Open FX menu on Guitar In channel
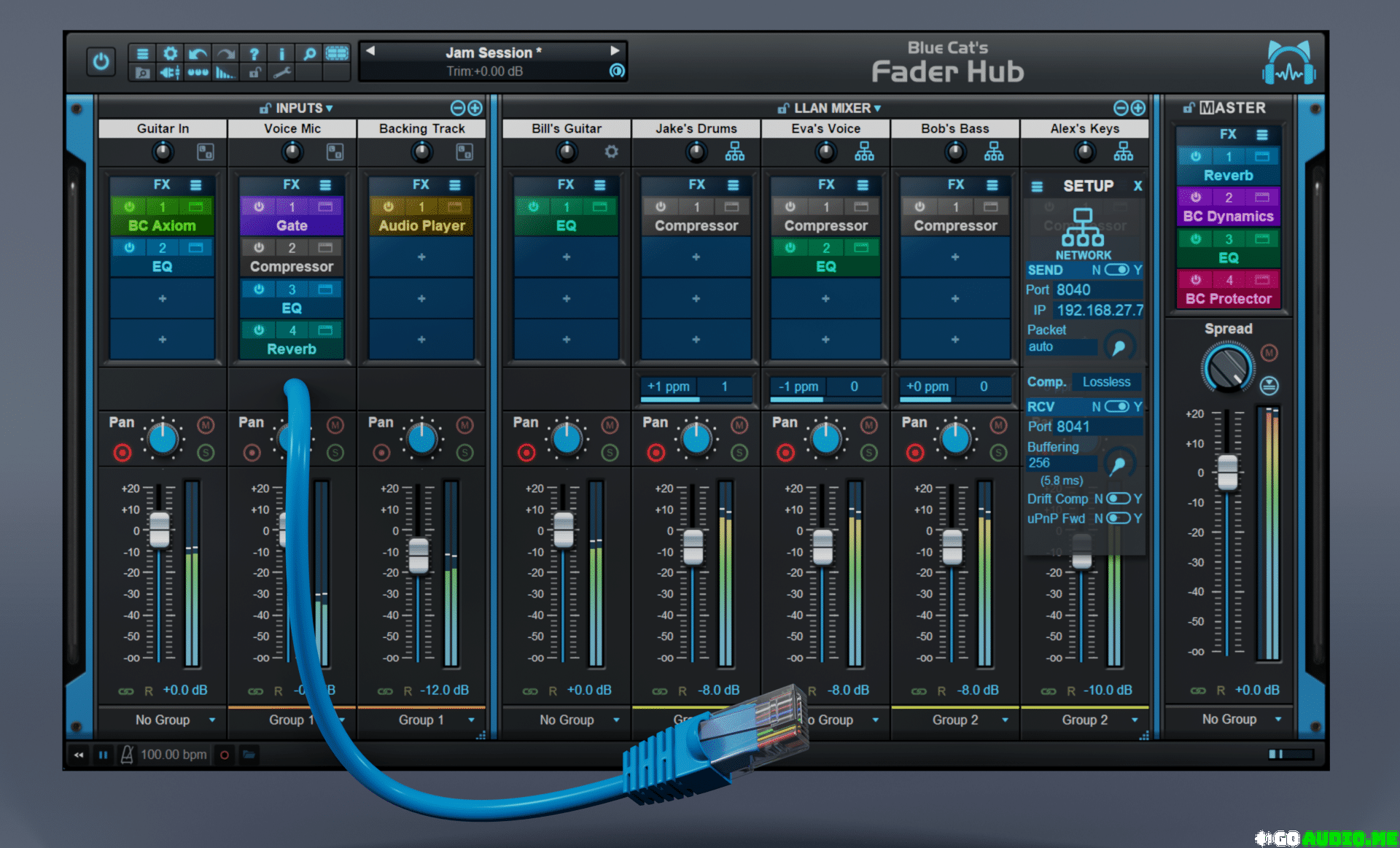The height and width of the screenshot is (848, 1400). pos(195,185)
